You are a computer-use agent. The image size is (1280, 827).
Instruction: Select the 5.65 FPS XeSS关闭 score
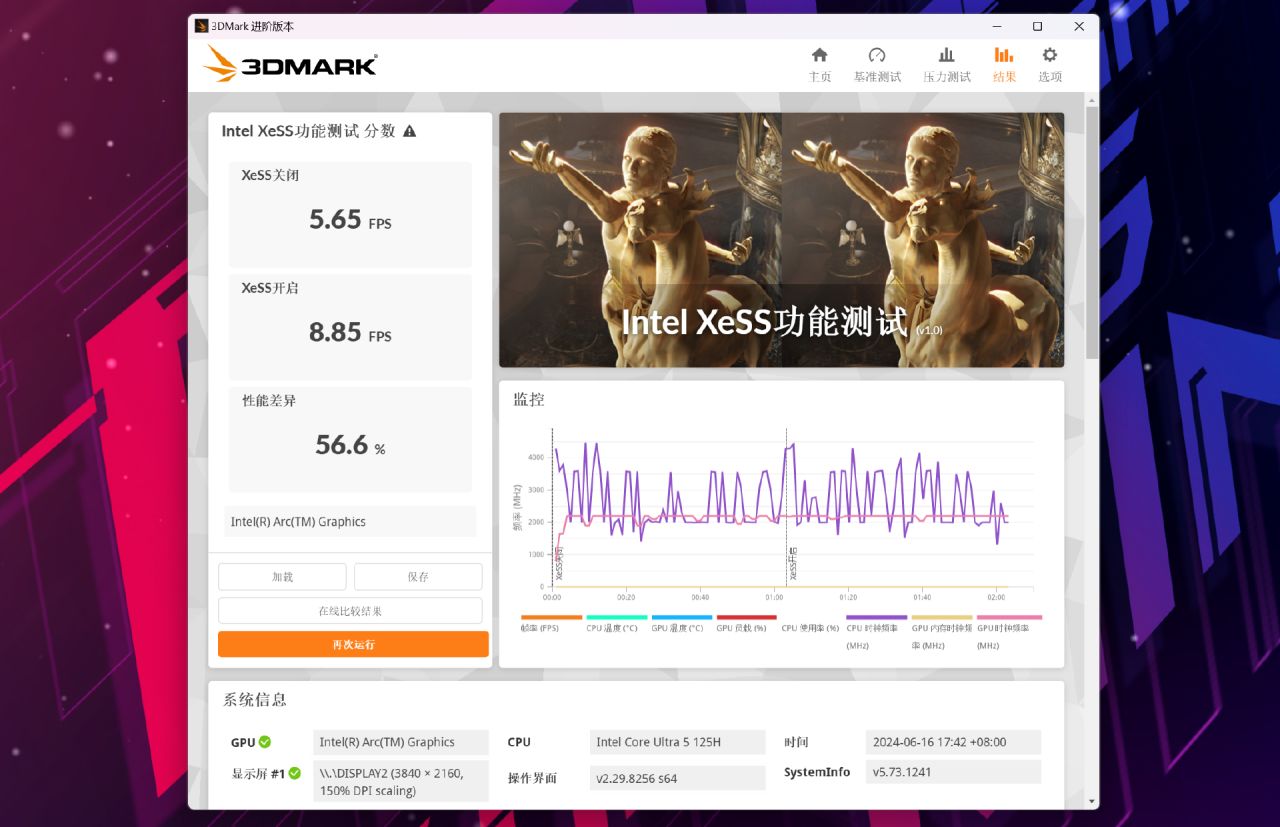click(x=350, y=220)
